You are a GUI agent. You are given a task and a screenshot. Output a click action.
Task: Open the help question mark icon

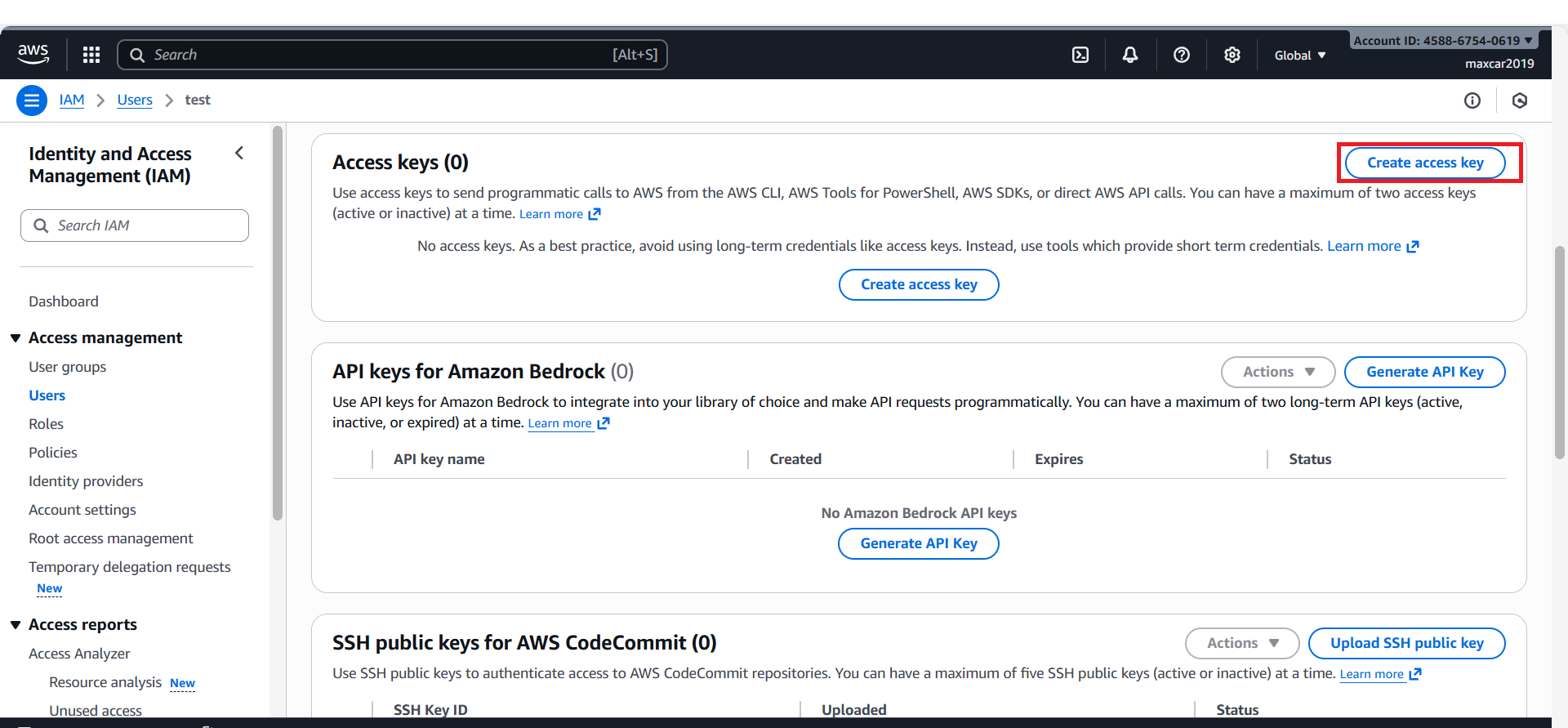click(x=1181, y=55)
